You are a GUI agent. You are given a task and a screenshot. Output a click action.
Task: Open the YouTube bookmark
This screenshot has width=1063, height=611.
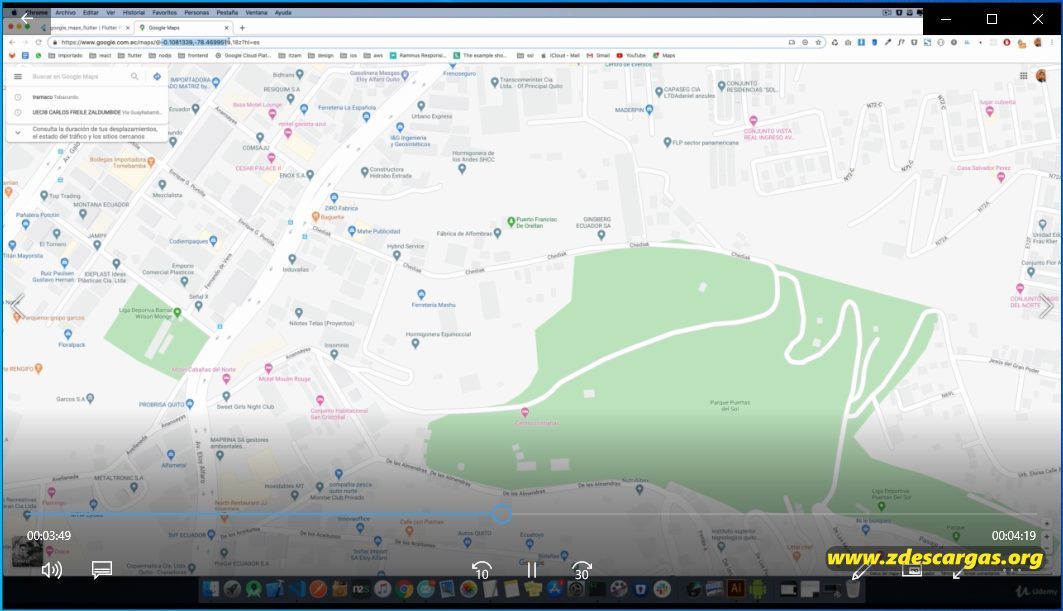click(x=631, y=56)
